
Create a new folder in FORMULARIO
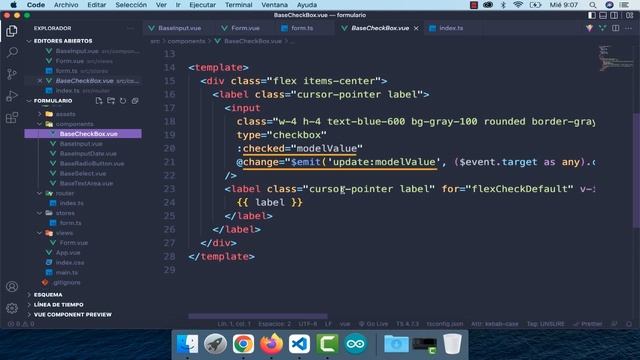[x=111, y=100]
